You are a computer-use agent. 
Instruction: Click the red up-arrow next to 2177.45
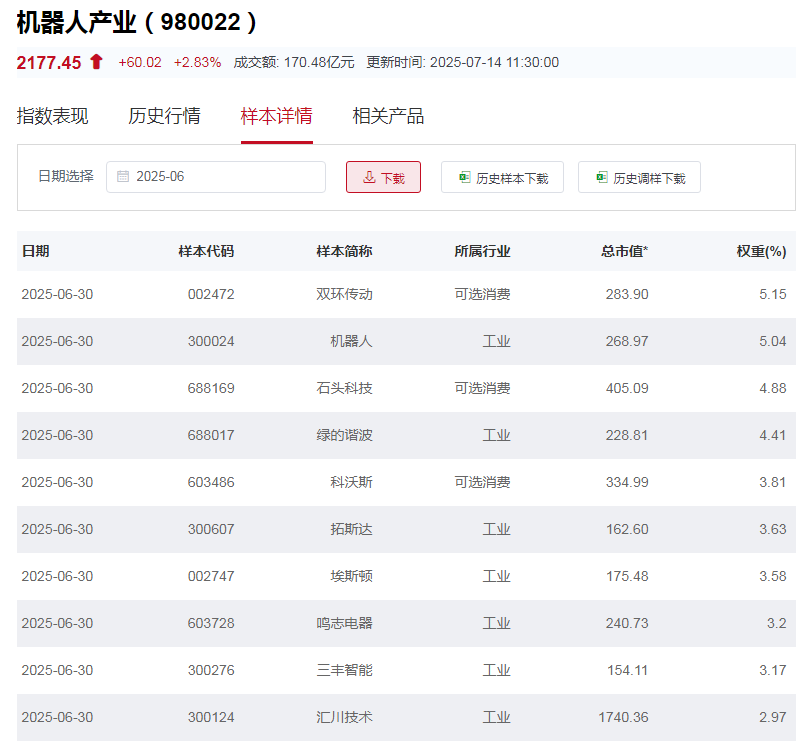pos(96,62)
